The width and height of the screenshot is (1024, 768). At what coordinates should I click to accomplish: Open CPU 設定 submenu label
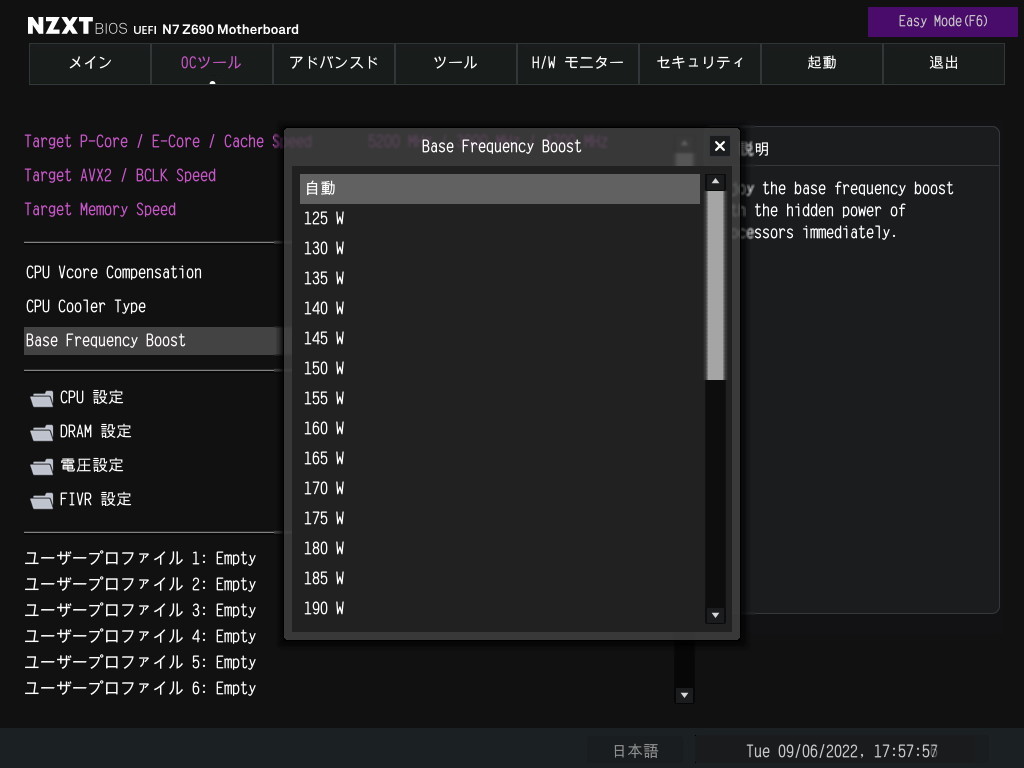[x=91, y=398]
